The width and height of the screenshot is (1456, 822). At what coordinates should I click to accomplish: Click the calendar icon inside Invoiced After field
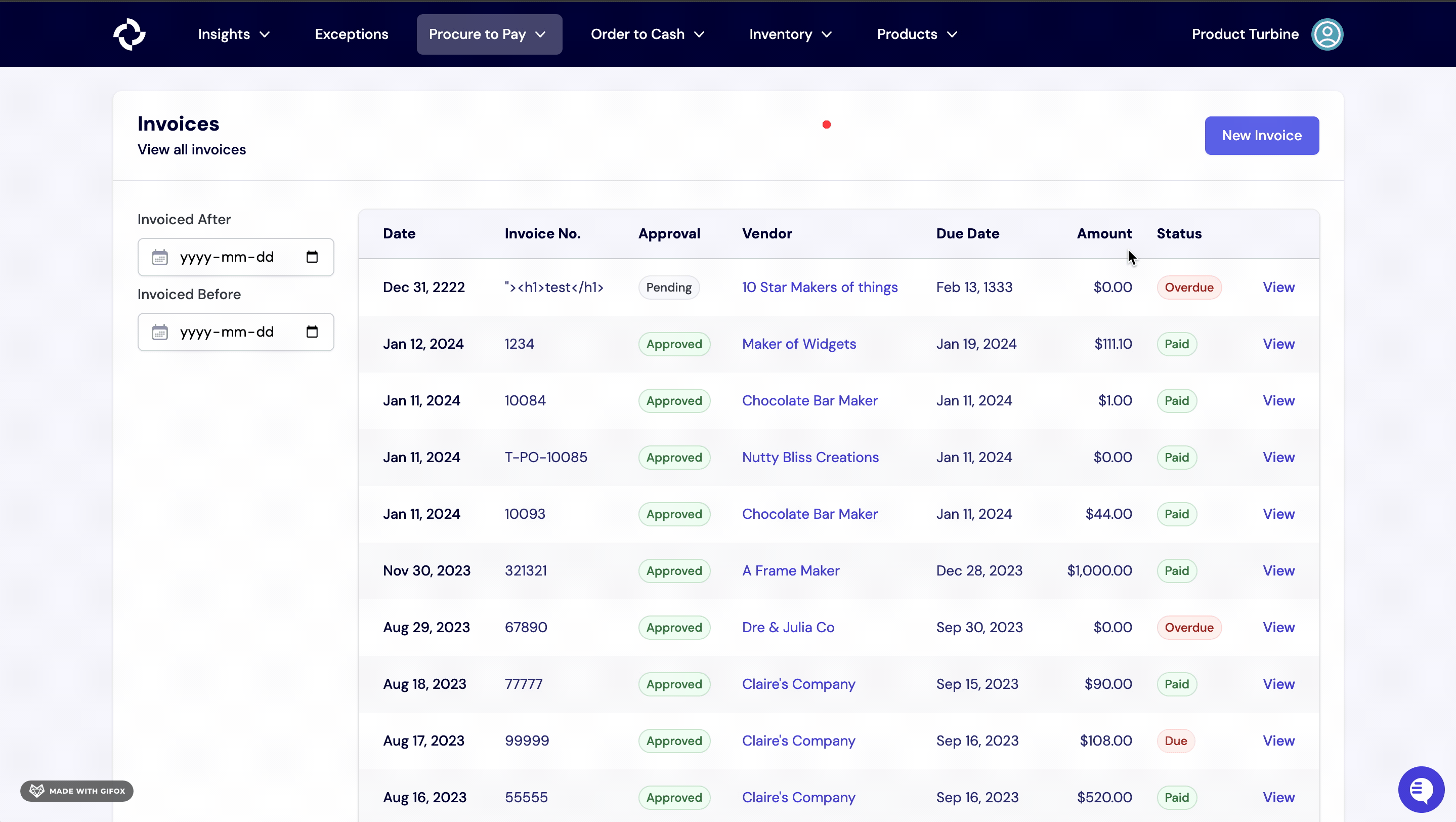point(160,257)
